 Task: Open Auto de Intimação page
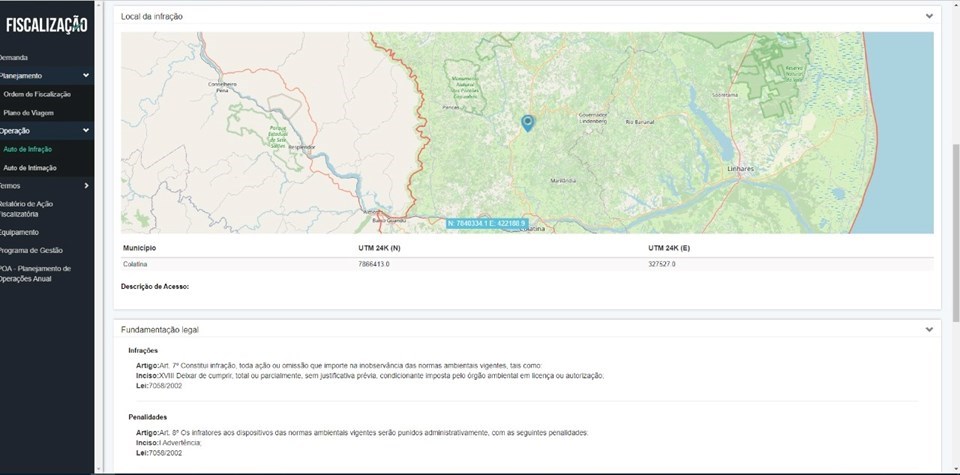[x=30, y=168]
